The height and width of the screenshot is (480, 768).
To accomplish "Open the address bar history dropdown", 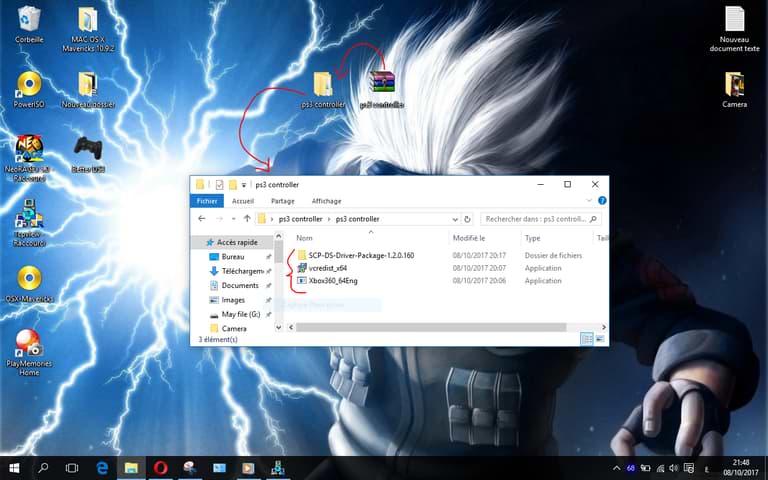I will click(x=455, y=219).
